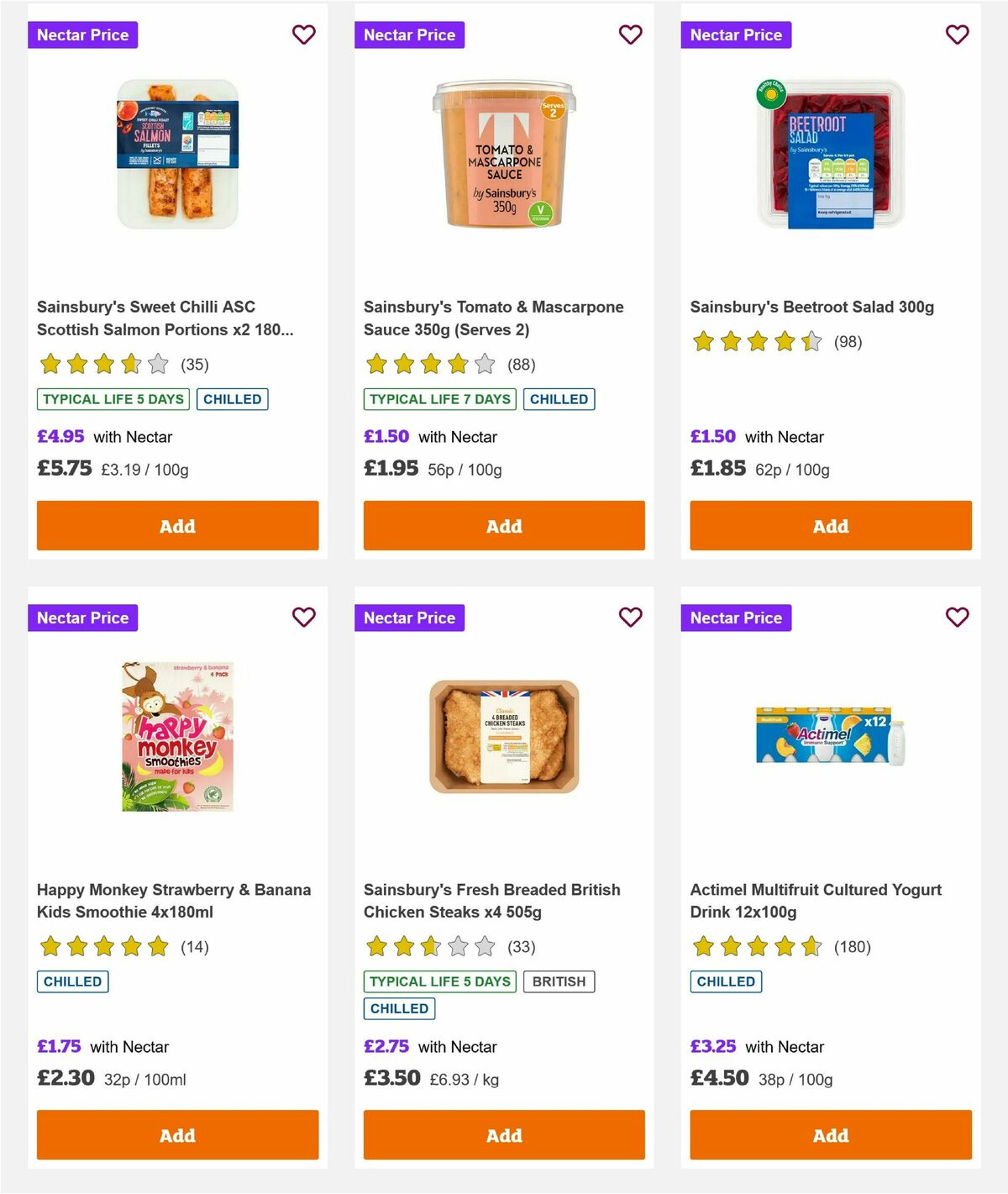Add the Beetroot Salad to basket

[x=829, y=525]
